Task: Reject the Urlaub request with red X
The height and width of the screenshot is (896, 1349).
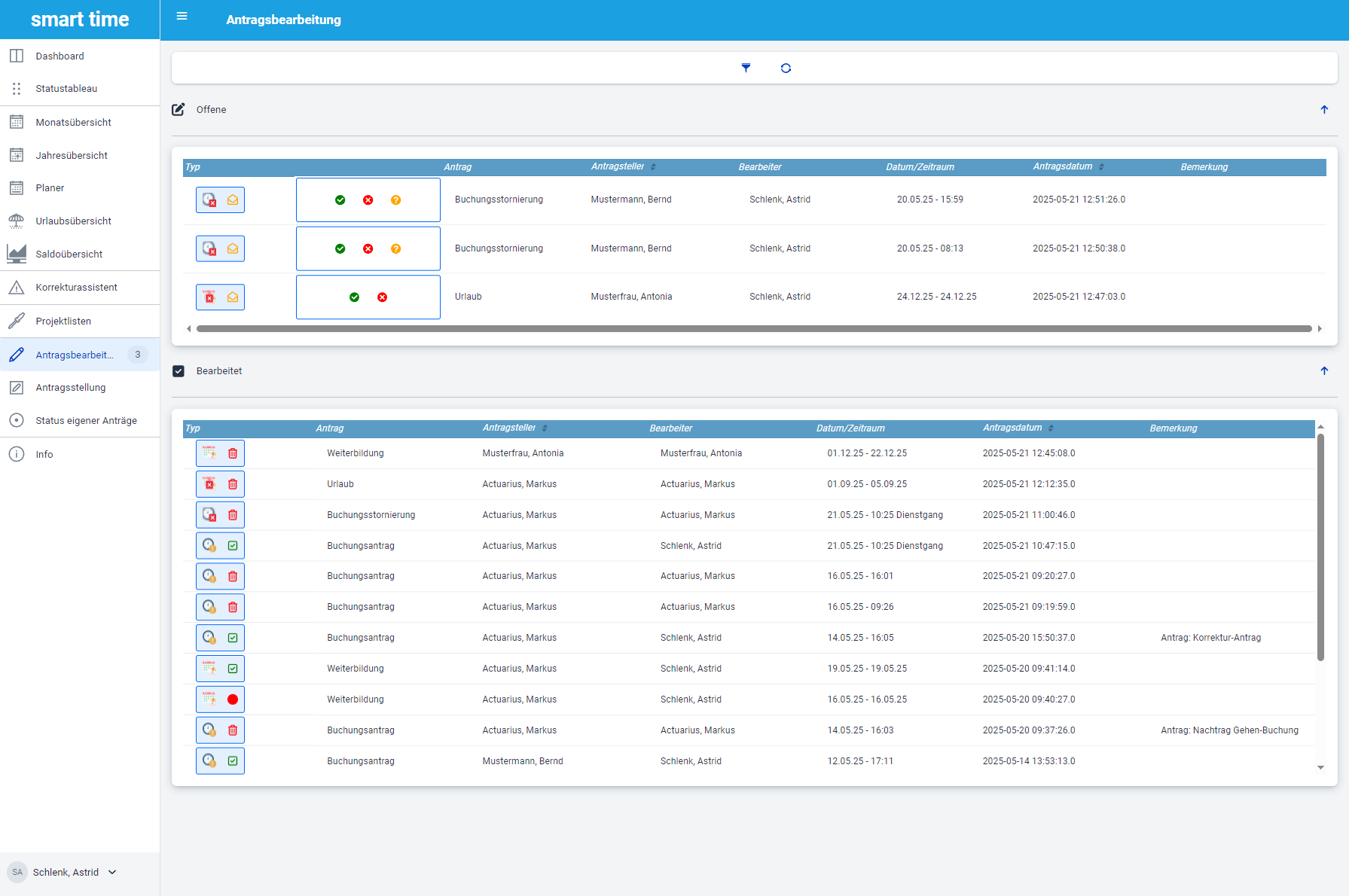Action: [x=382, y=297]
